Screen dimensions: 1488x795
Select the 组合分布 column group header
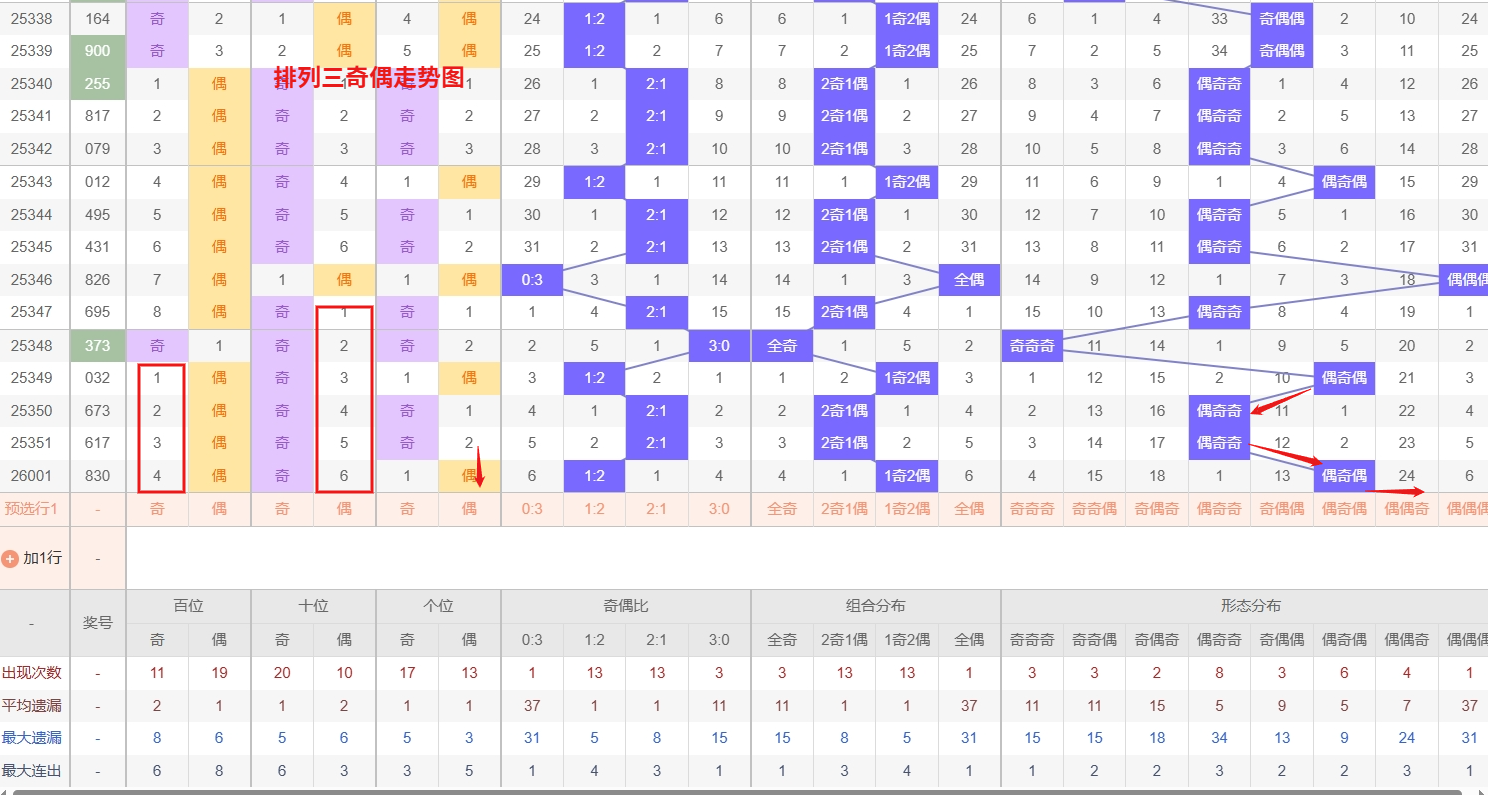coord(875,606)
